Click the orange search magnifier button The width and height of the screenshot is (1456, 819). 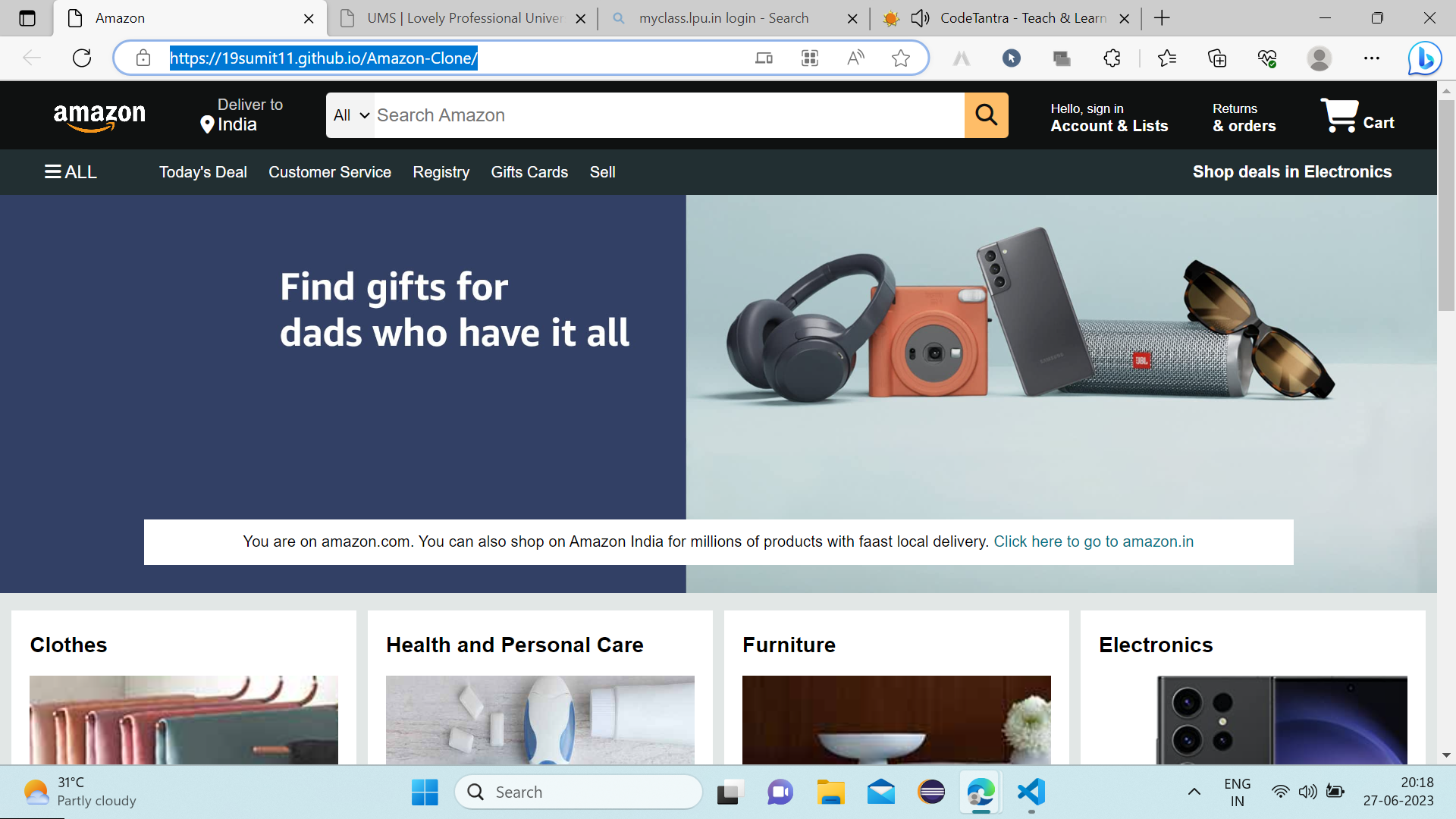(986, 115)
